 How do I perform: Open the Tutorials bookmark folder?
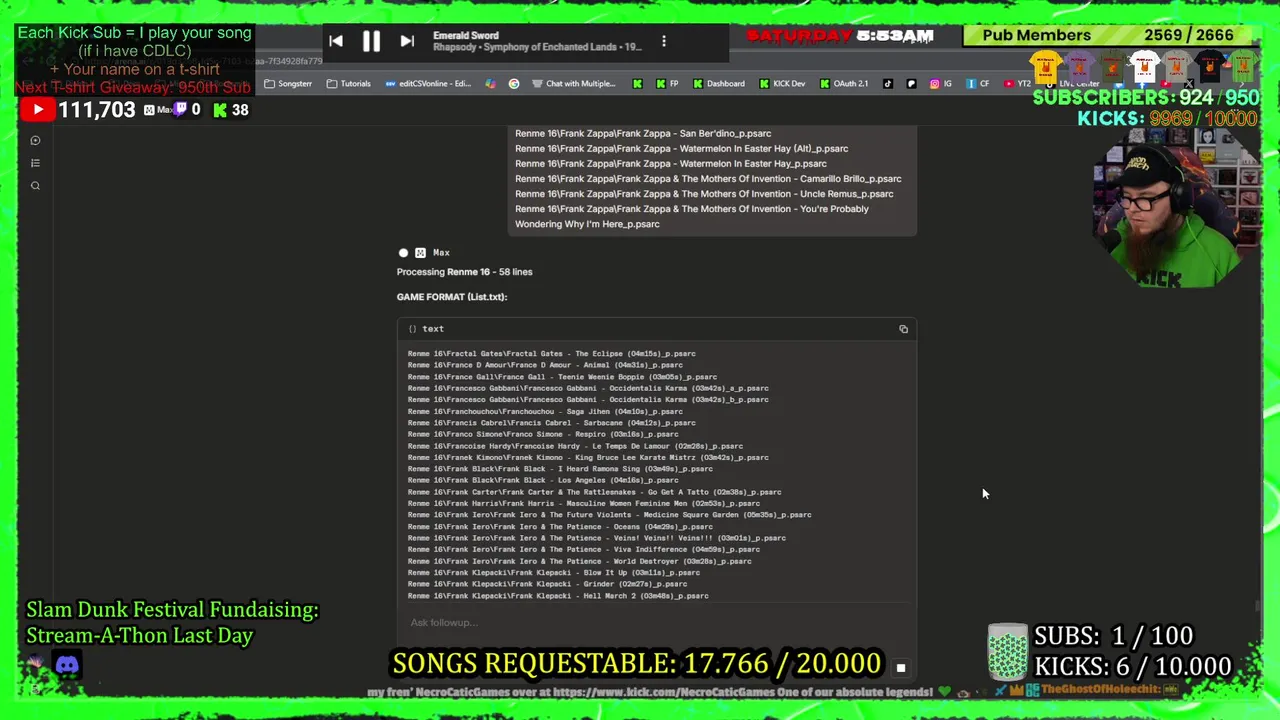(x=348, y=84)
